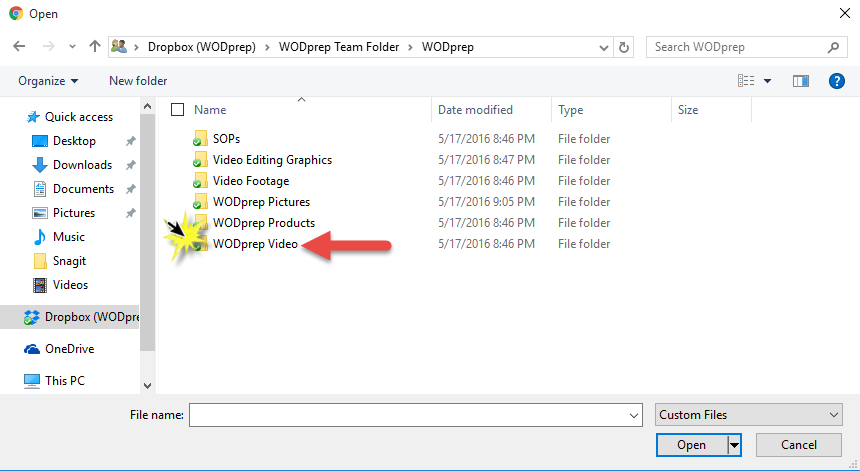Screen dimensions: 860x471
Task: Open OneDrive in the navigation pane
Action: [x=69, y=349]
